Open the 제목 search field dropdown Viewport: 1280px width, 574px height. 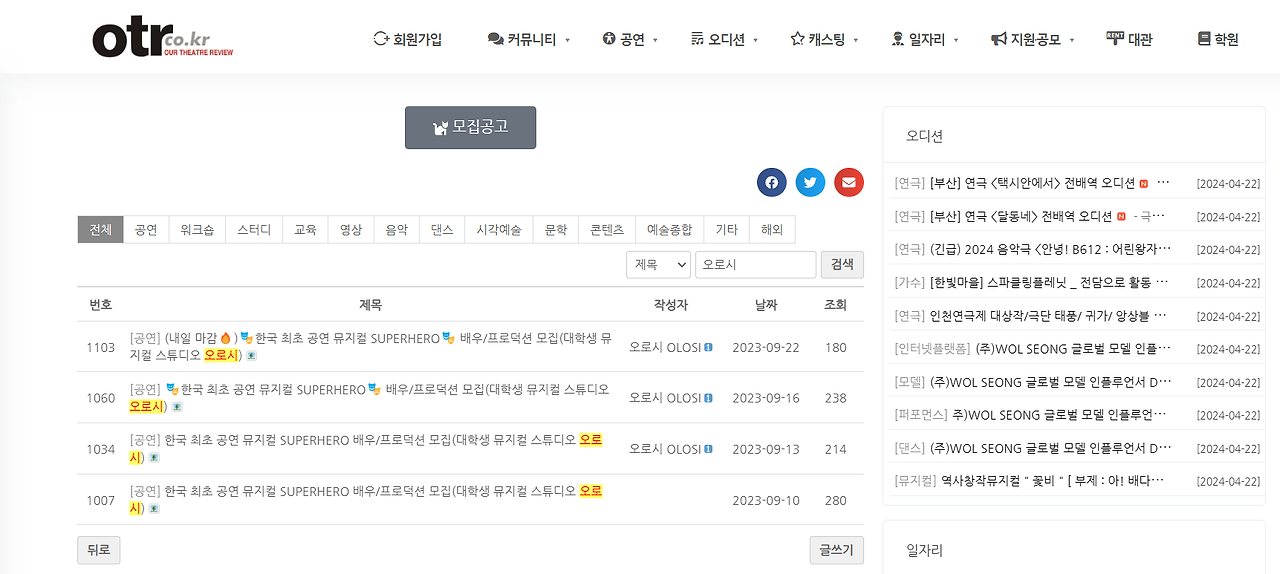click(x=658, y=264)
